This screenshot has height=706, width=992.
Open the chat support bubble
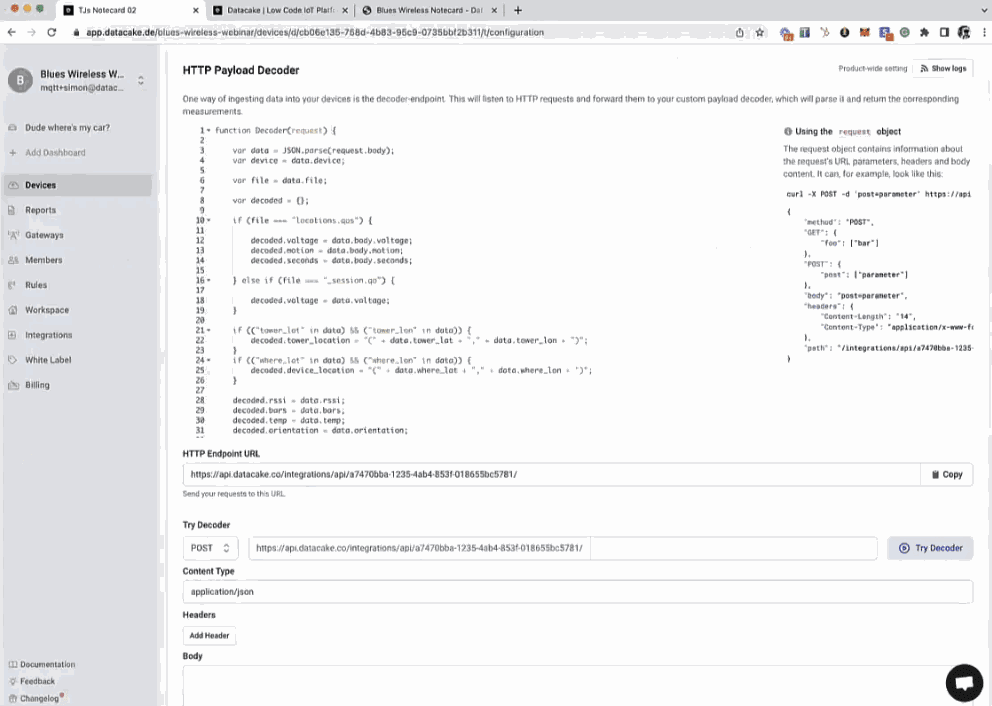(964, 683)
